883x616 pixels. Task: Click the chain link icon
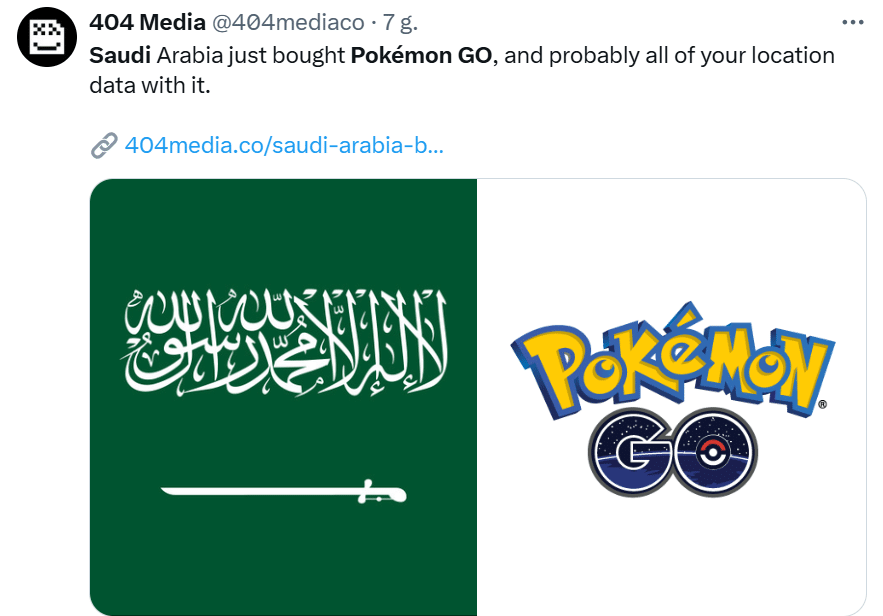click(104, 146)
